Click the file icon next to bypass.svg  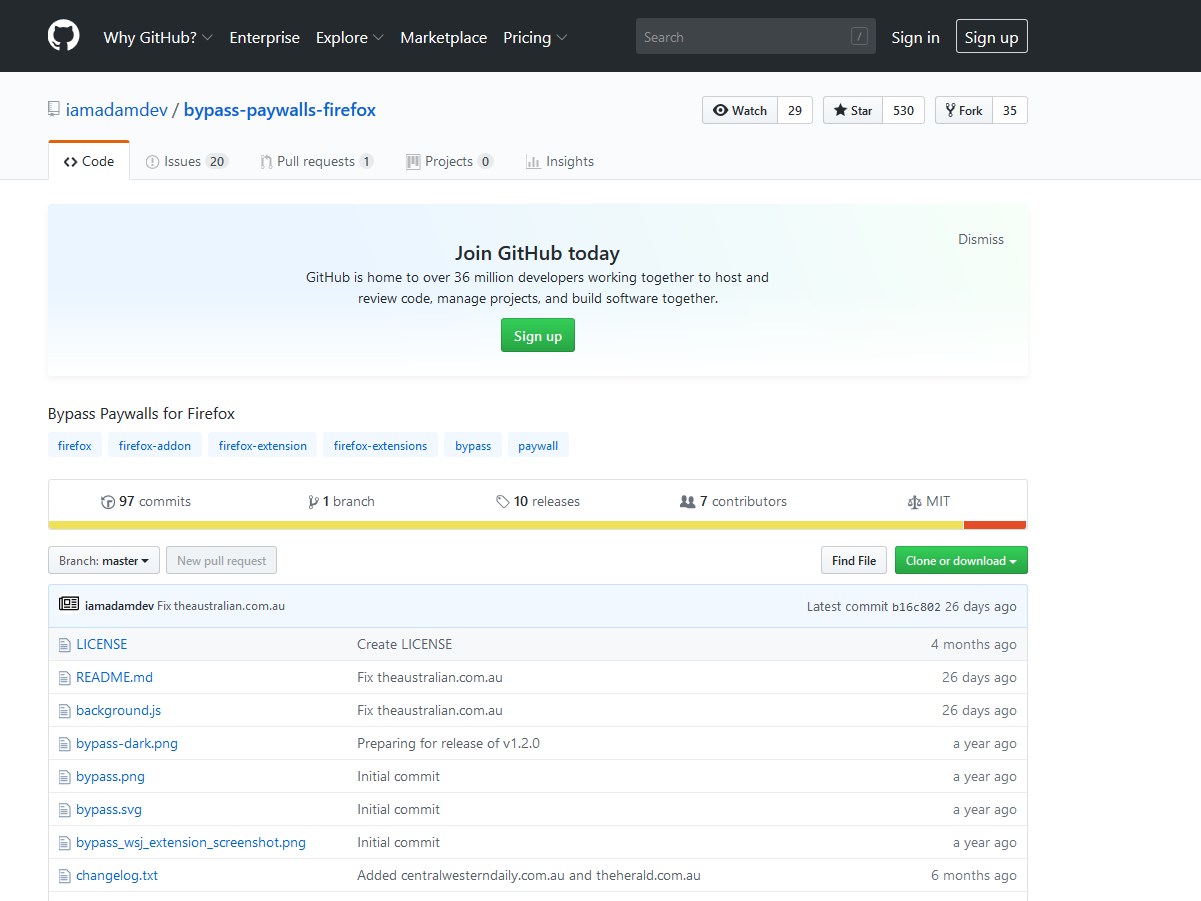pyautogui.click(x=65, y=809)
